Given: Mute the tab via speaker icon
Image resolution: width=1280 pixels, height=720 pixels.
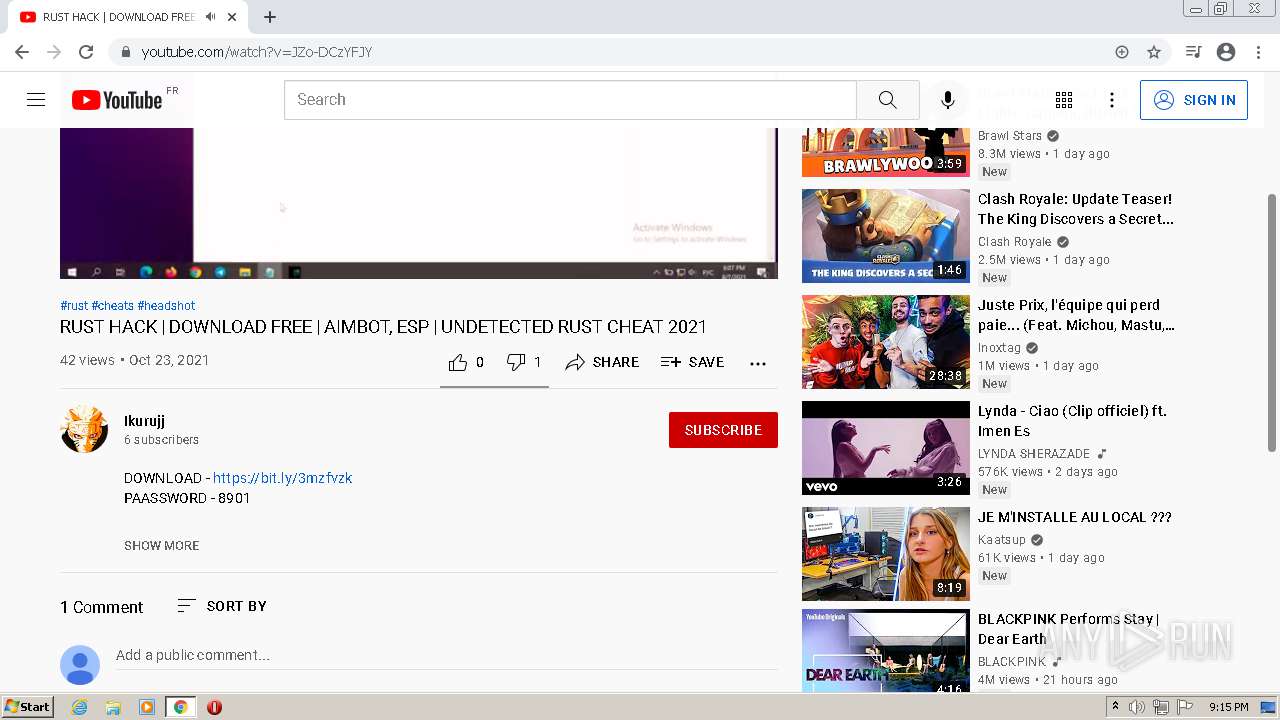Looking at the screenshot, I should pos(210,17).
